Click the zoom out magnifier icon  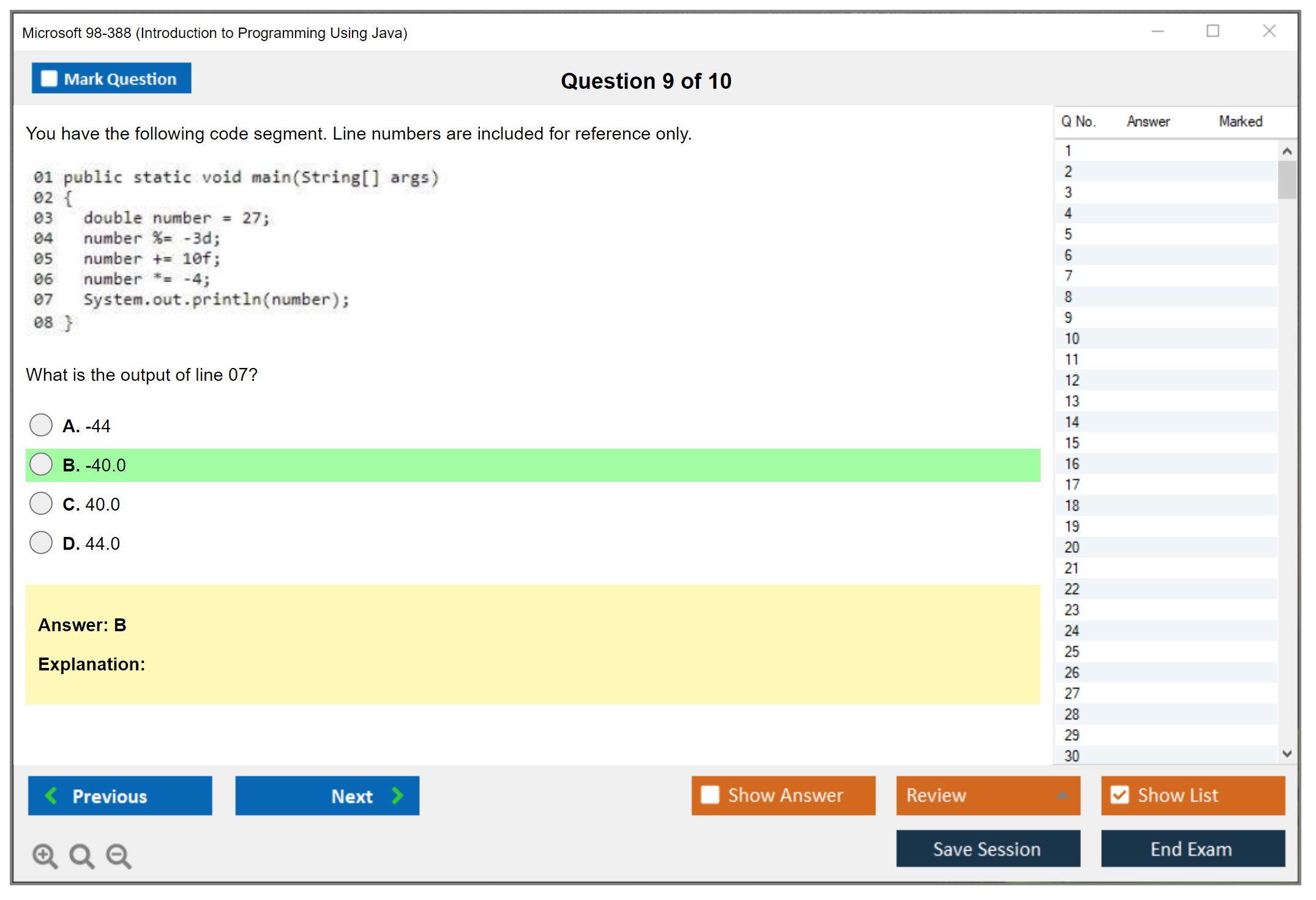click(118, 855)
